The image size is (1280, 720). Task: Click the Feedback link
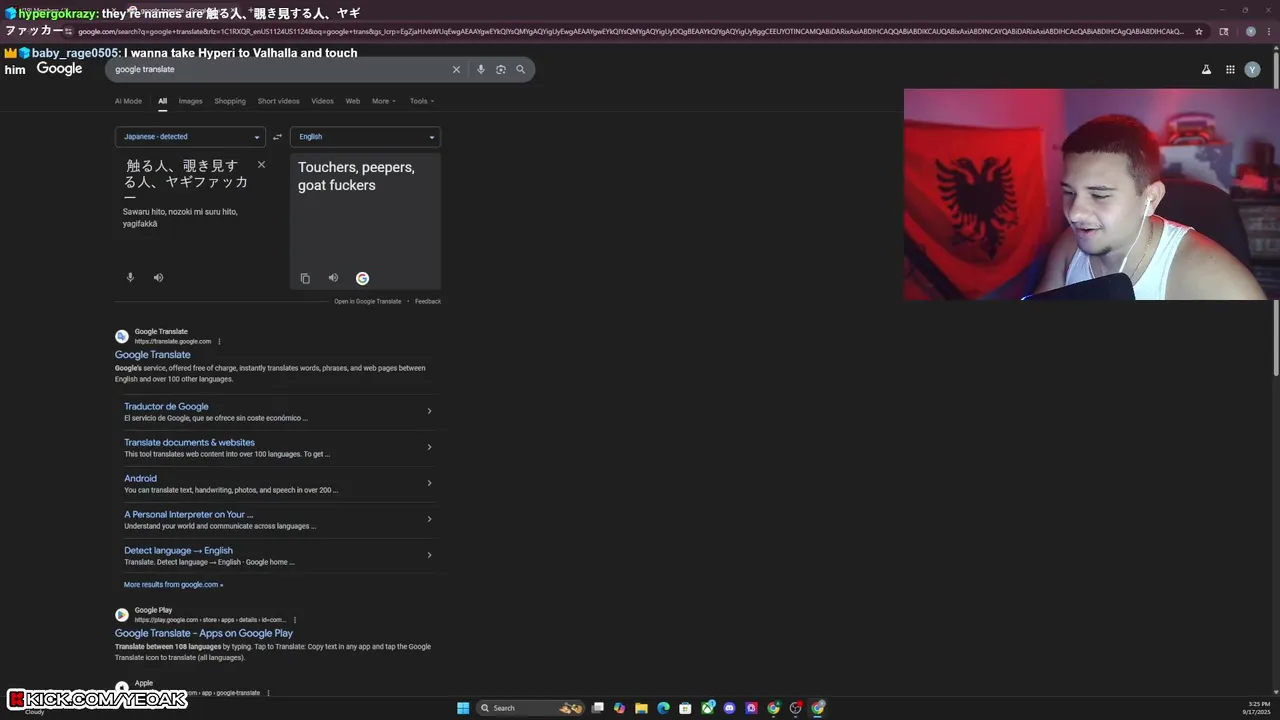click(428, 301)
